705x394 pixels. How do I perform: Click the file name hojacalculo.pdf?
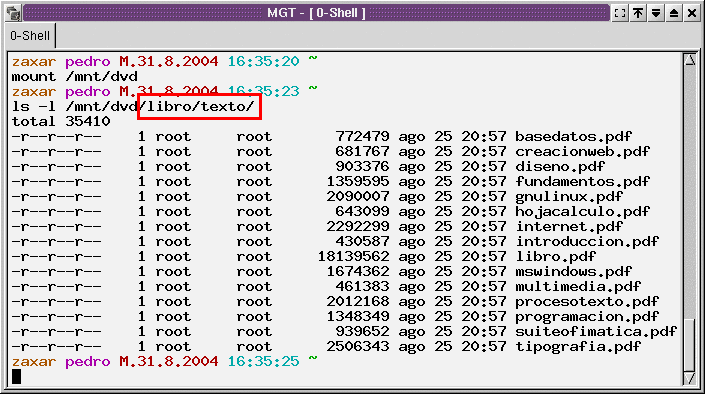(x=582, y=211)
